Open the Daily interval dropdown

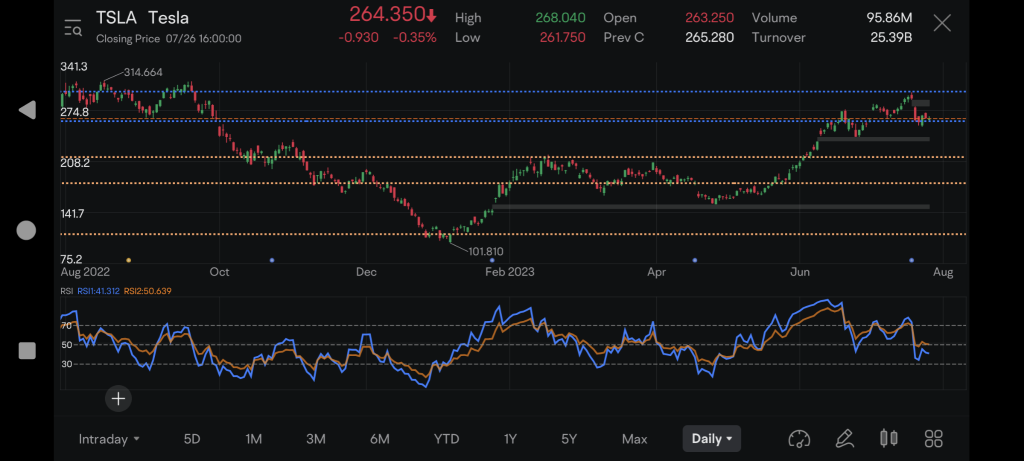[712, 439]
